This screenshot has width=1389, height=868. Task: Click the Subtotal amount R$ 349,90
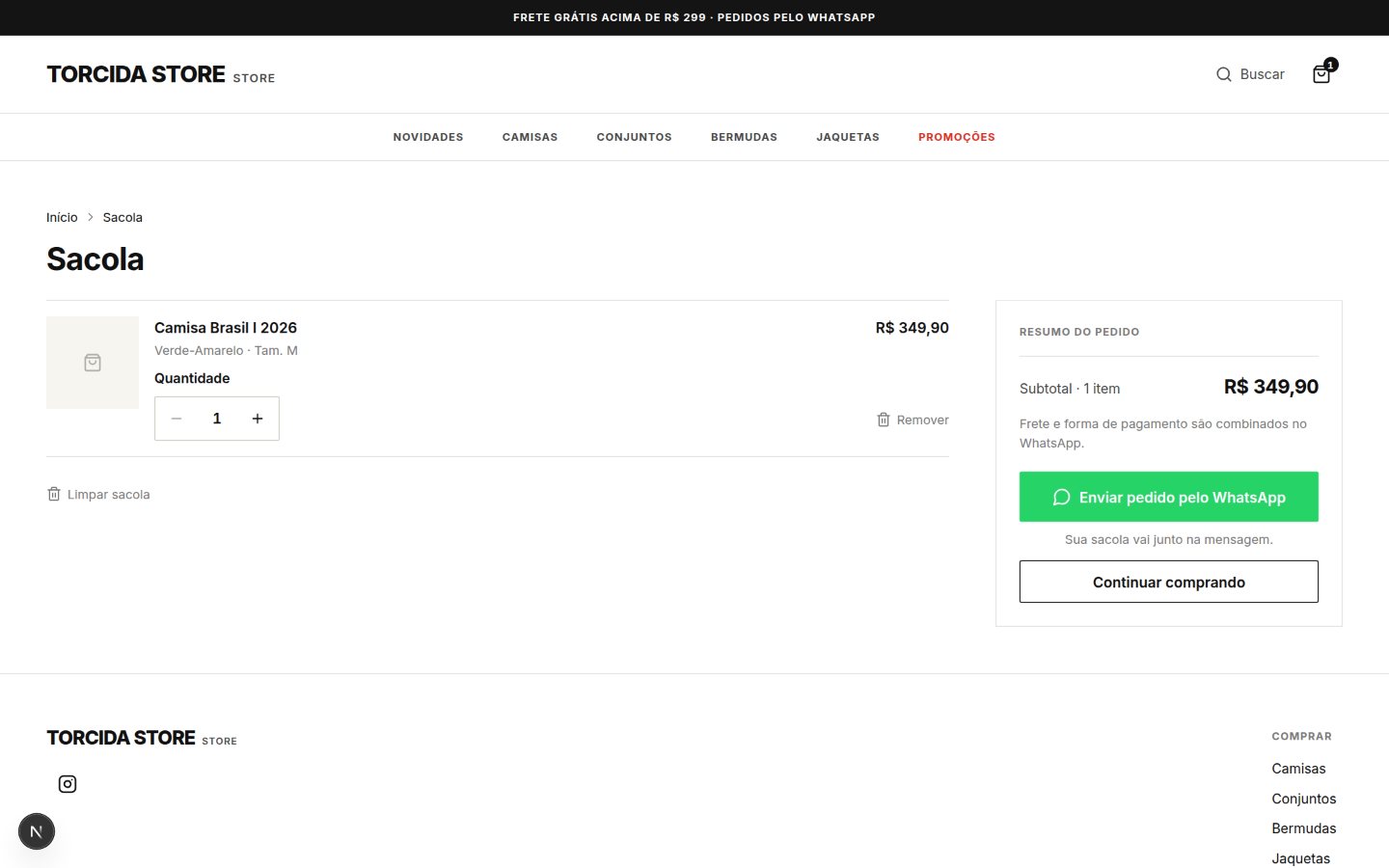point(1271,387)
